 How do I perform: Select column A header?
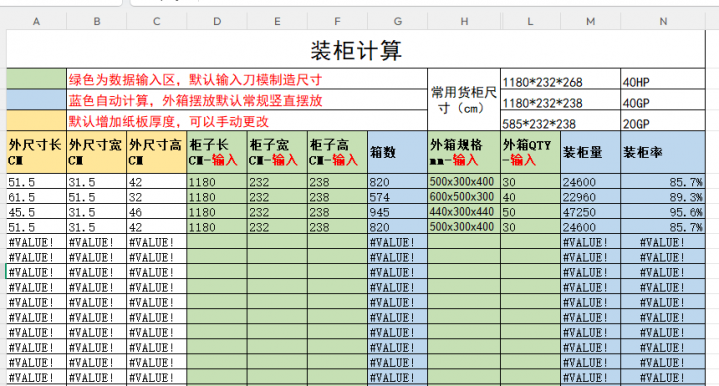36,22
